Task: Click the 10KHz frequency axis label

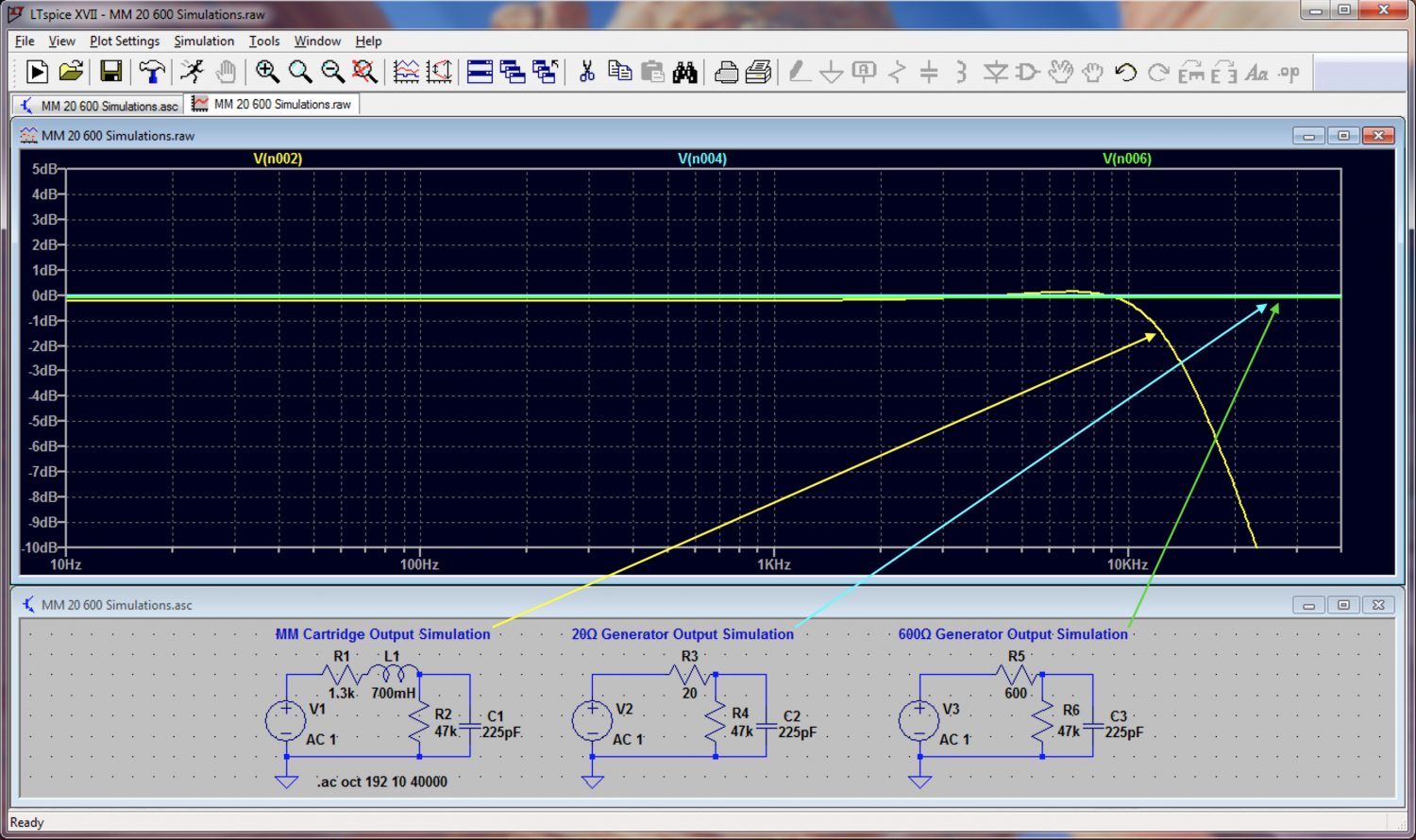Action: click(x=1127, y=564)
